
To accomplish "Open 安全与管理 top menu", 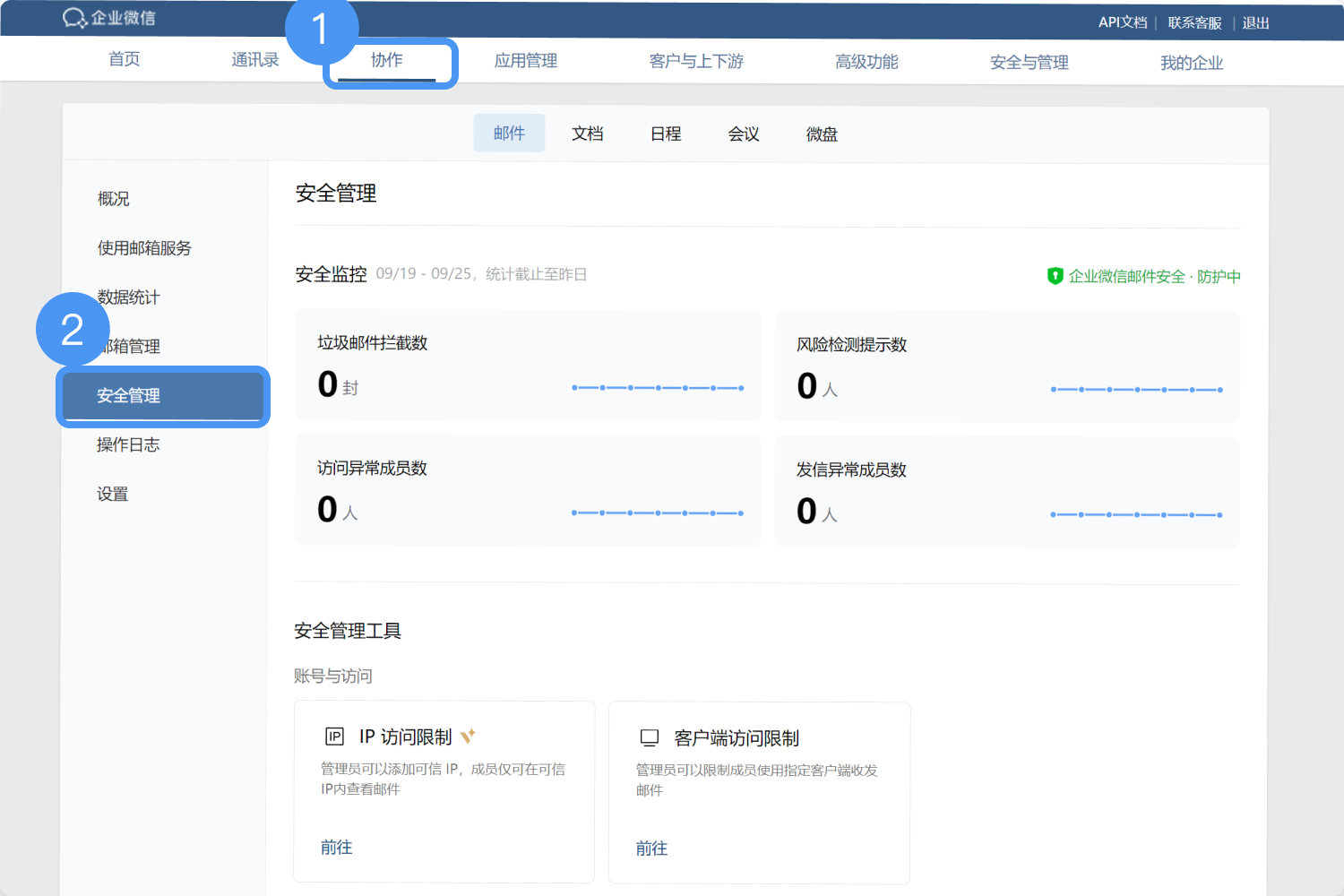I will click(1029, 63).
